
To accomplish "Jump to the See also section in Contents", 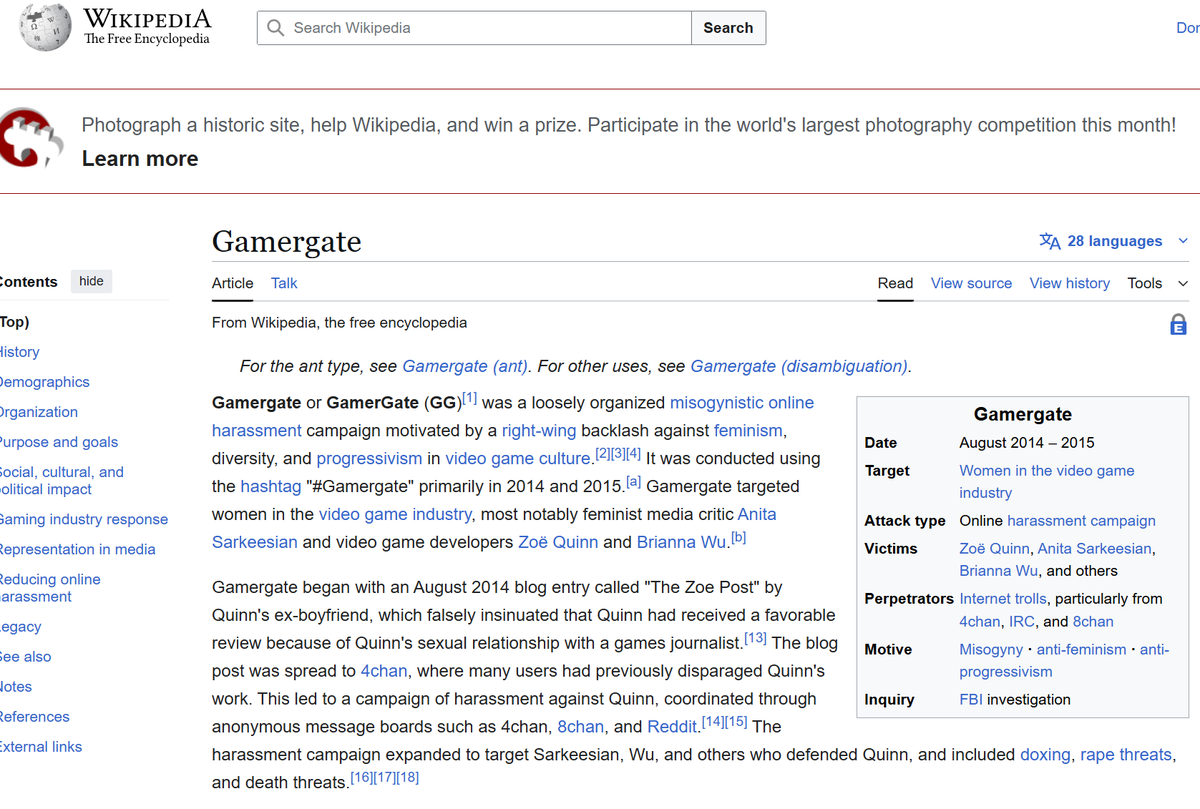I will click(25, 657).
